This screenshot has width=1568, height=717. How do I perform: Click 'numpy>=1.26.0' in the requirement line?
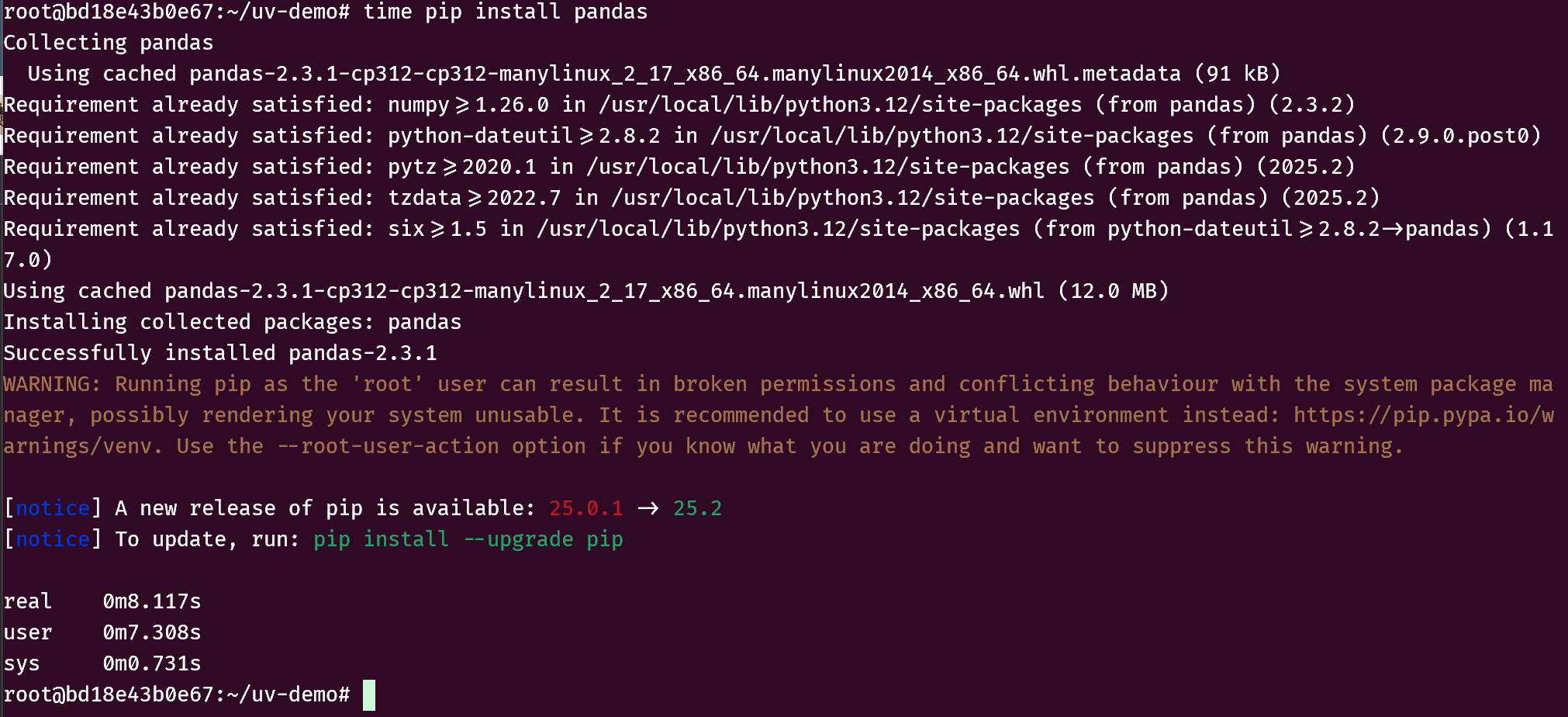(x=468, y=105)
